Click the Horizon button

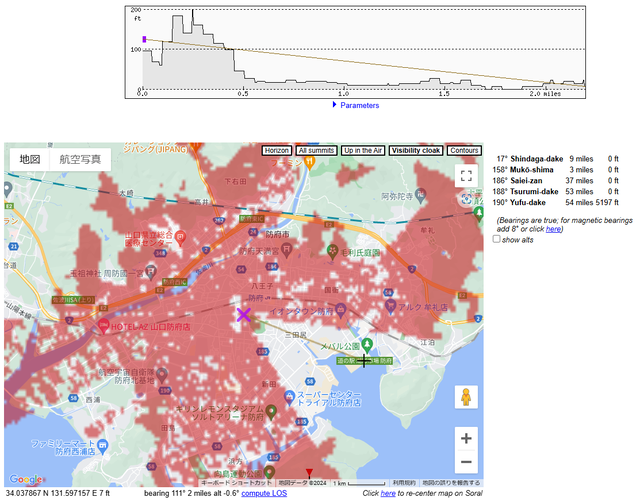point(276,150)
